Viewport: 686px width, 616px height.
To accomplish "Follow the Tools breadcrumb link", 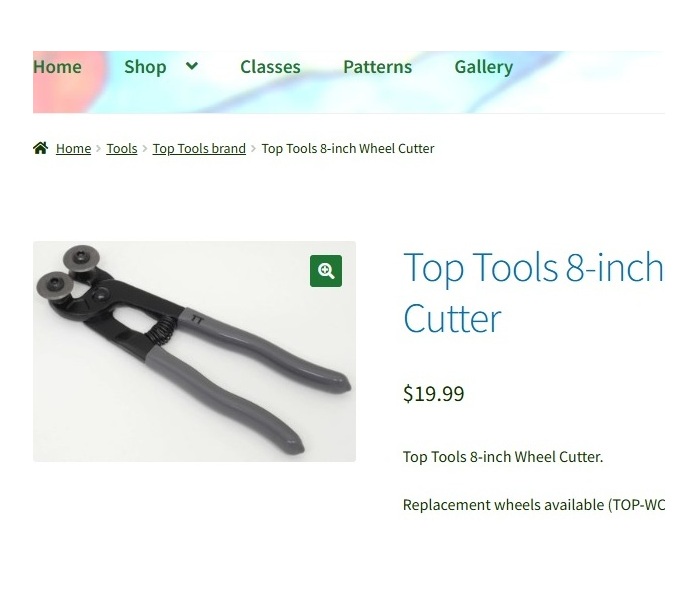I will [x=122, y=148].
